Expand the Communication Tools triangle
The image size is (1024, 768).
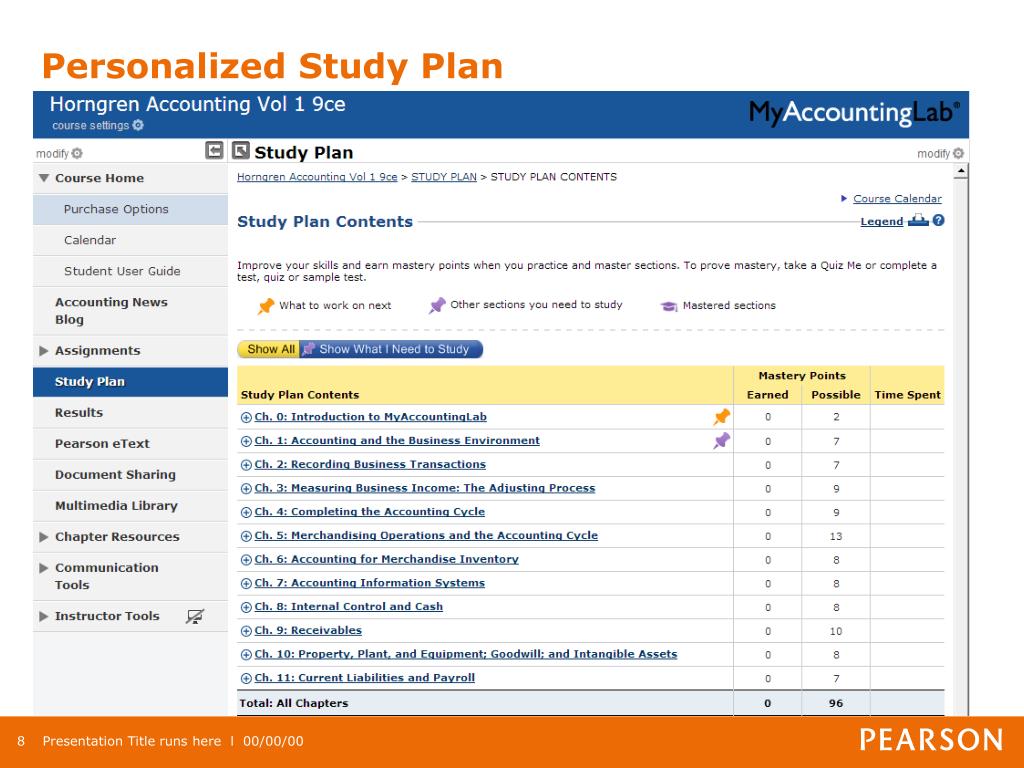(x=44, y=568)
